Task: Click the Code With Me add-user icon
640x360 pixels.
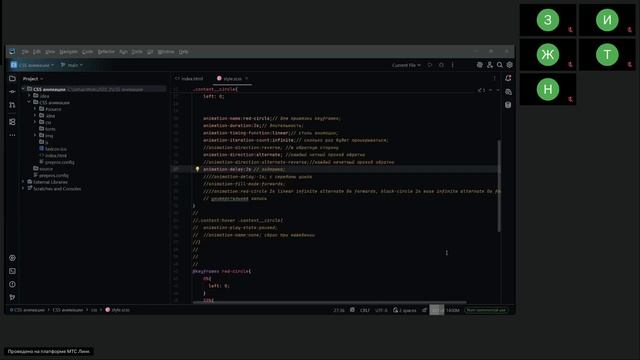Action: tap(490, 65)
